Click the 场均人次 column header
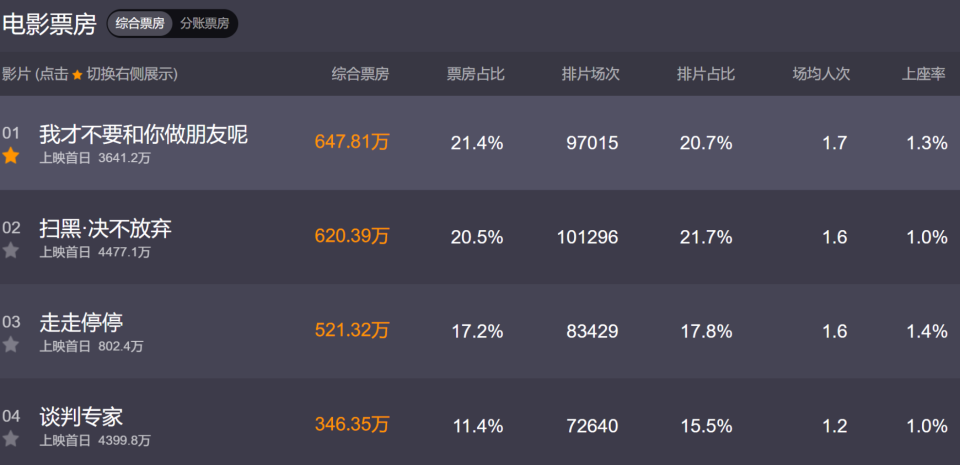960x465 pixels. (x=821, y=74)
